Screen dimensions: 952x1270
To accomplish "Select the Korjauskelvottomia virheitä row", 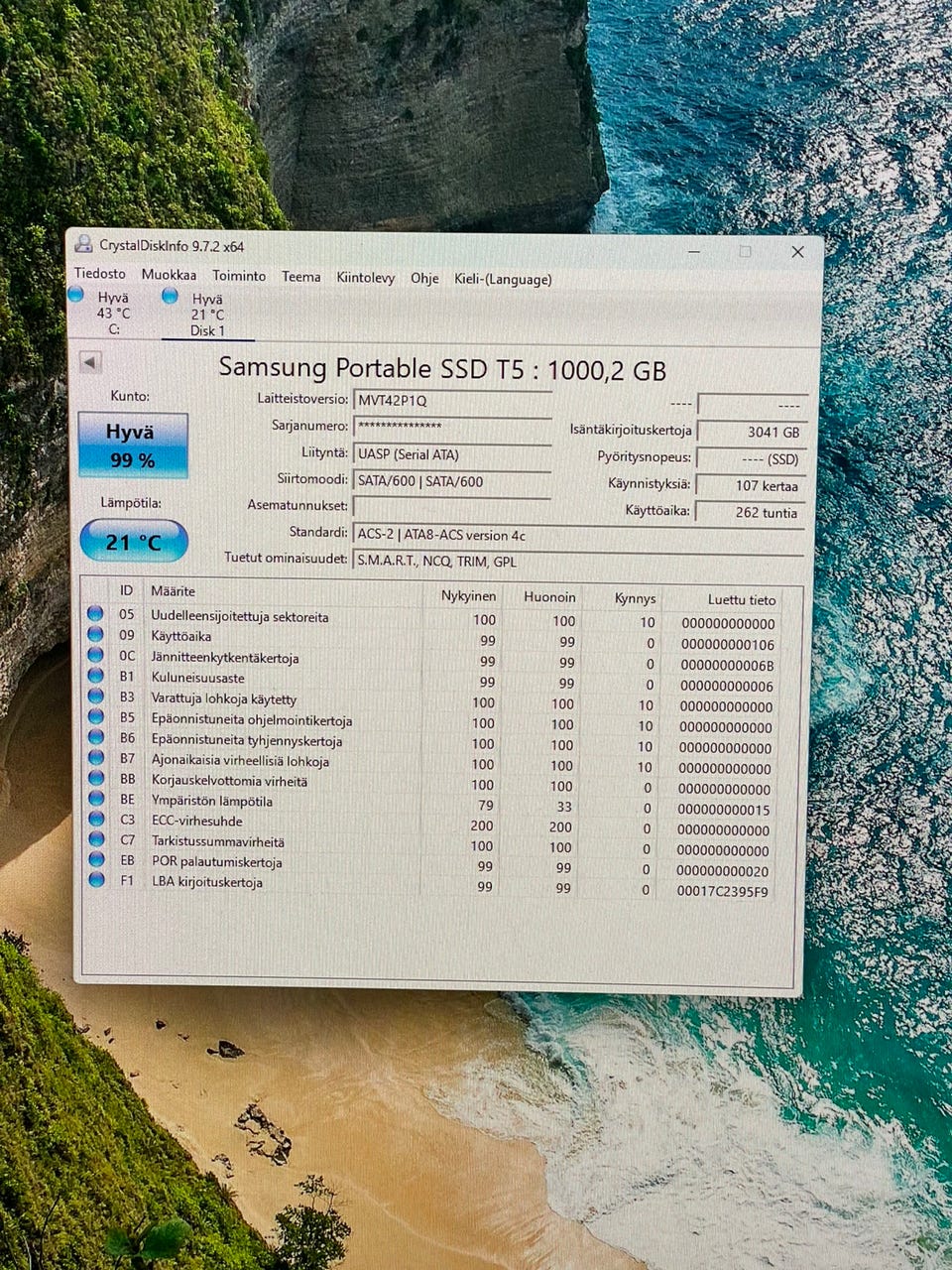I will tap(431, 784).
